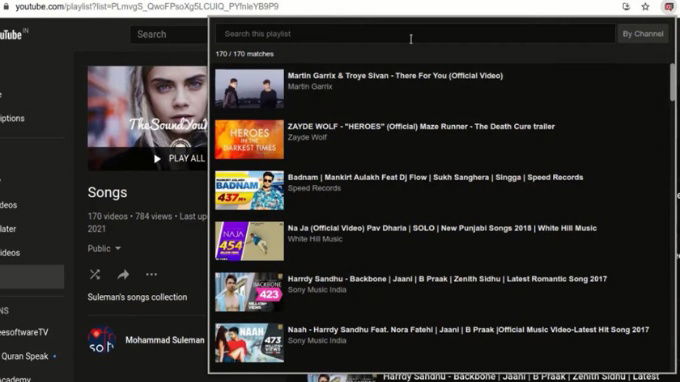Click the Songs playlist title
The width and height of the screenshot is (680, 382).
(x=107, y=192)
